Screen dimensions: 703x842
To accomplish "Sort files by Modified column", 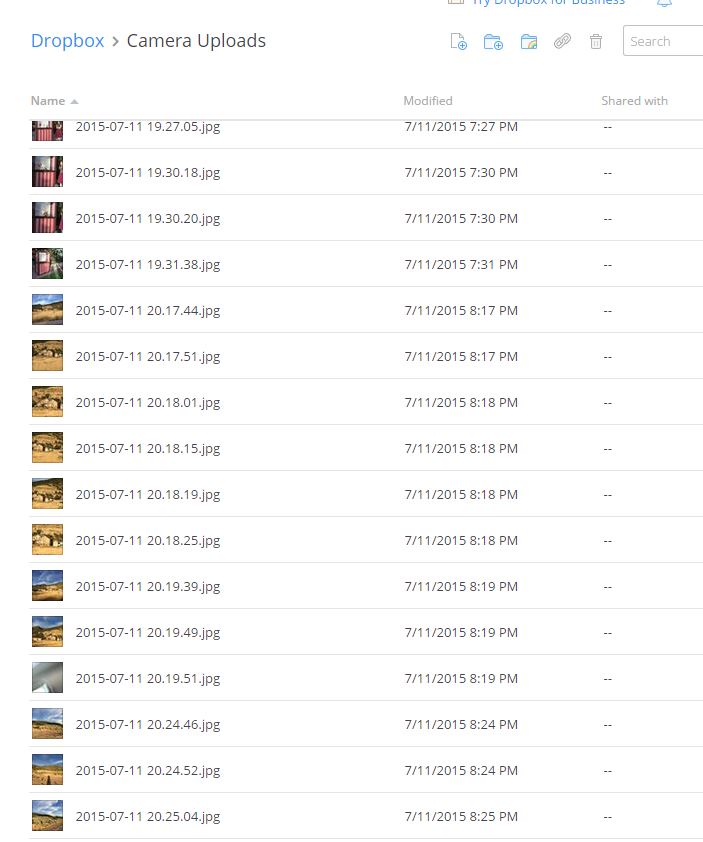I will pyautogui.click(x=427, y=100).
